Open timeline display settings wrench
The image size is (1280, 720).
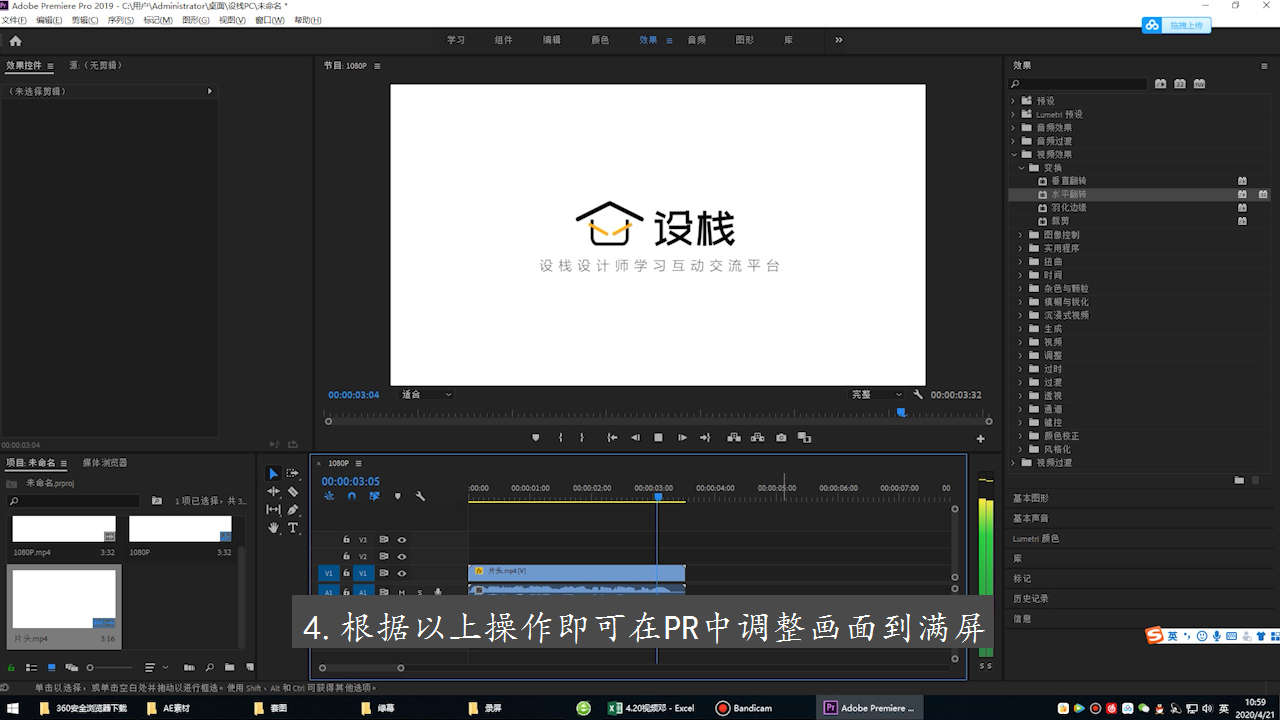point(420,496)
